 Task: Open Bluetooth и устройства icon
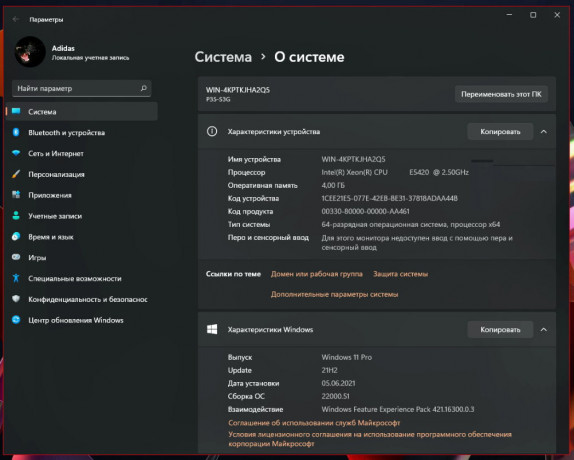click(x=16, y=132)
